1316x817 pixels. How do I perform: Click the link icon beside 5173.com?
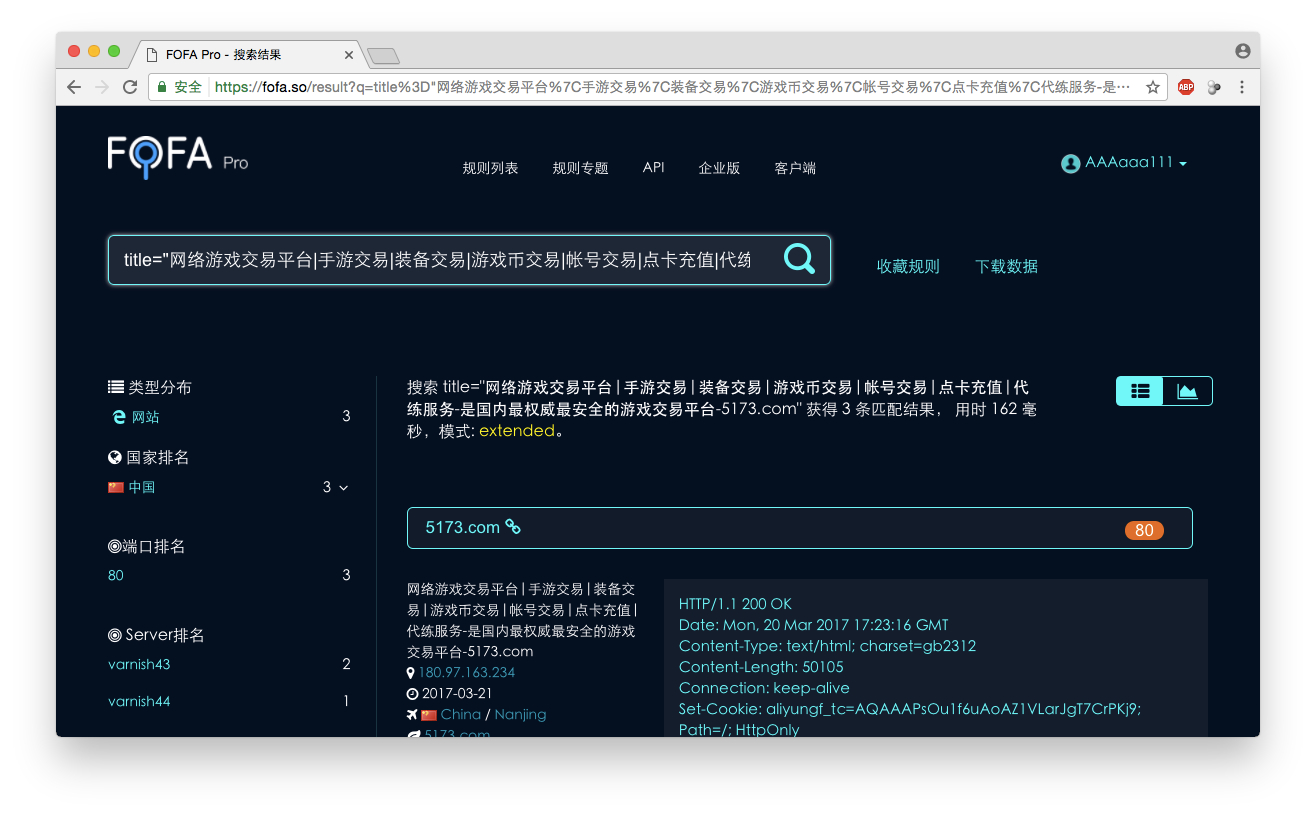pos(513,527)
